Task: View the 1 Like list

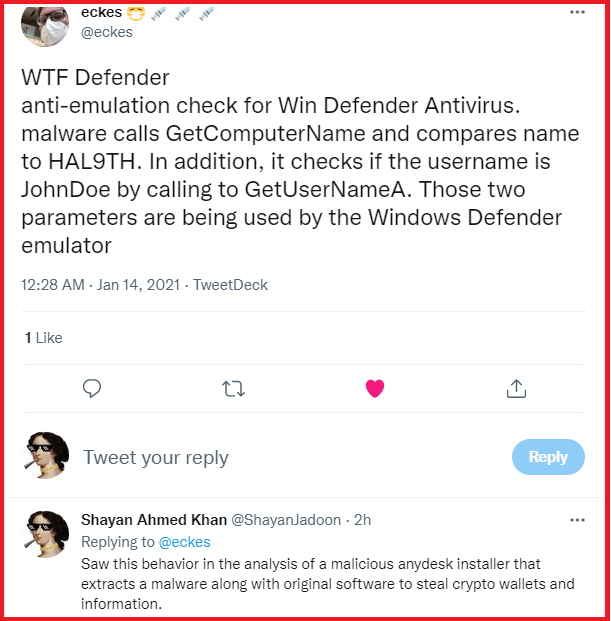Action: tap(44, 338)
